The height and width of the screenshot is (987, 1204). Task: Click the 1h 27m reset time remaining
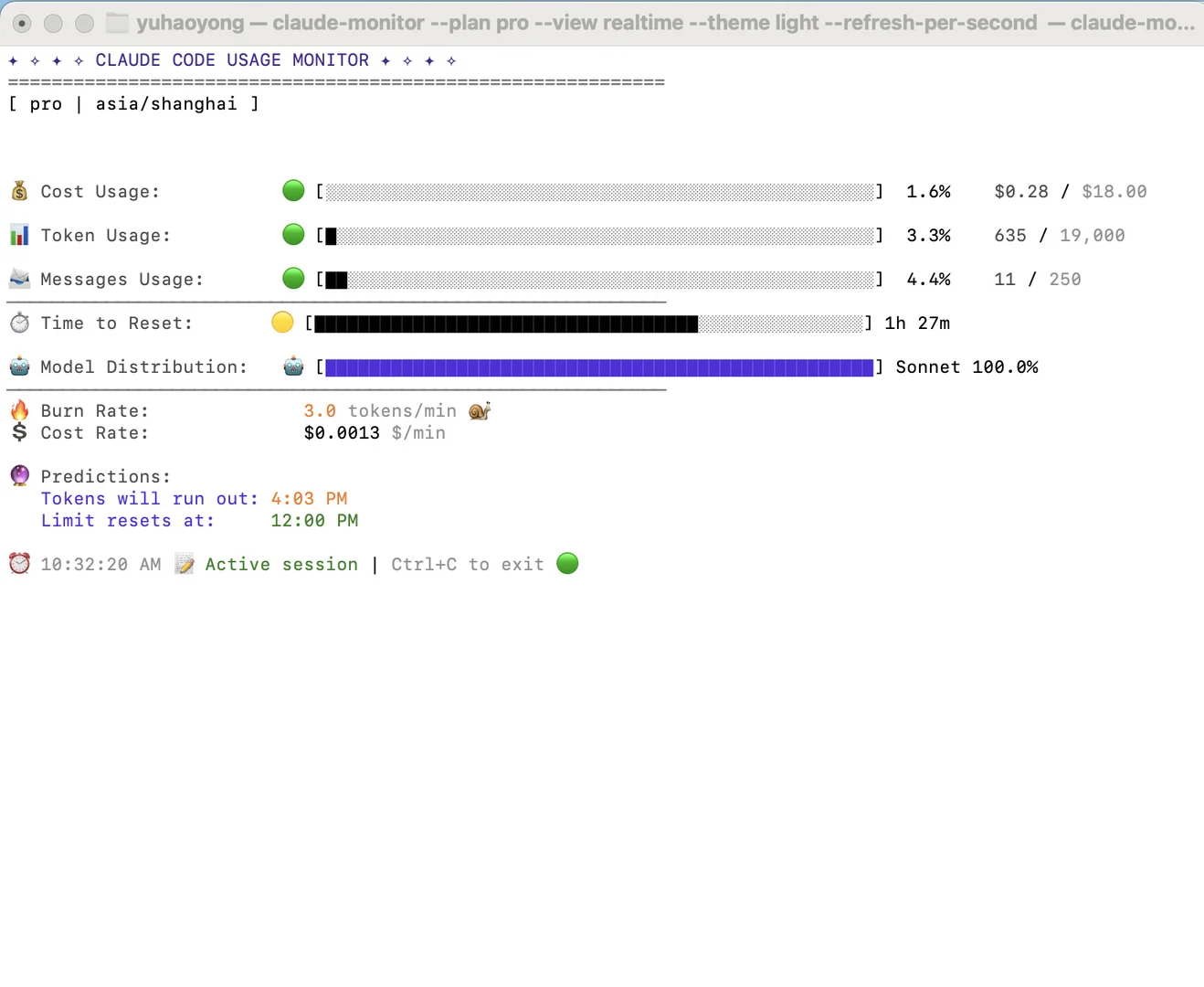click(917, 324)
